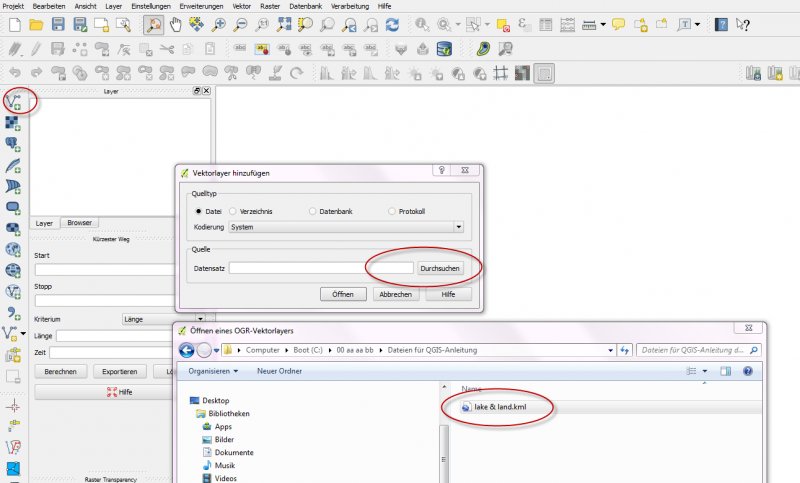
Task: Open the Kodierung System dropdown
Action: 346,227
